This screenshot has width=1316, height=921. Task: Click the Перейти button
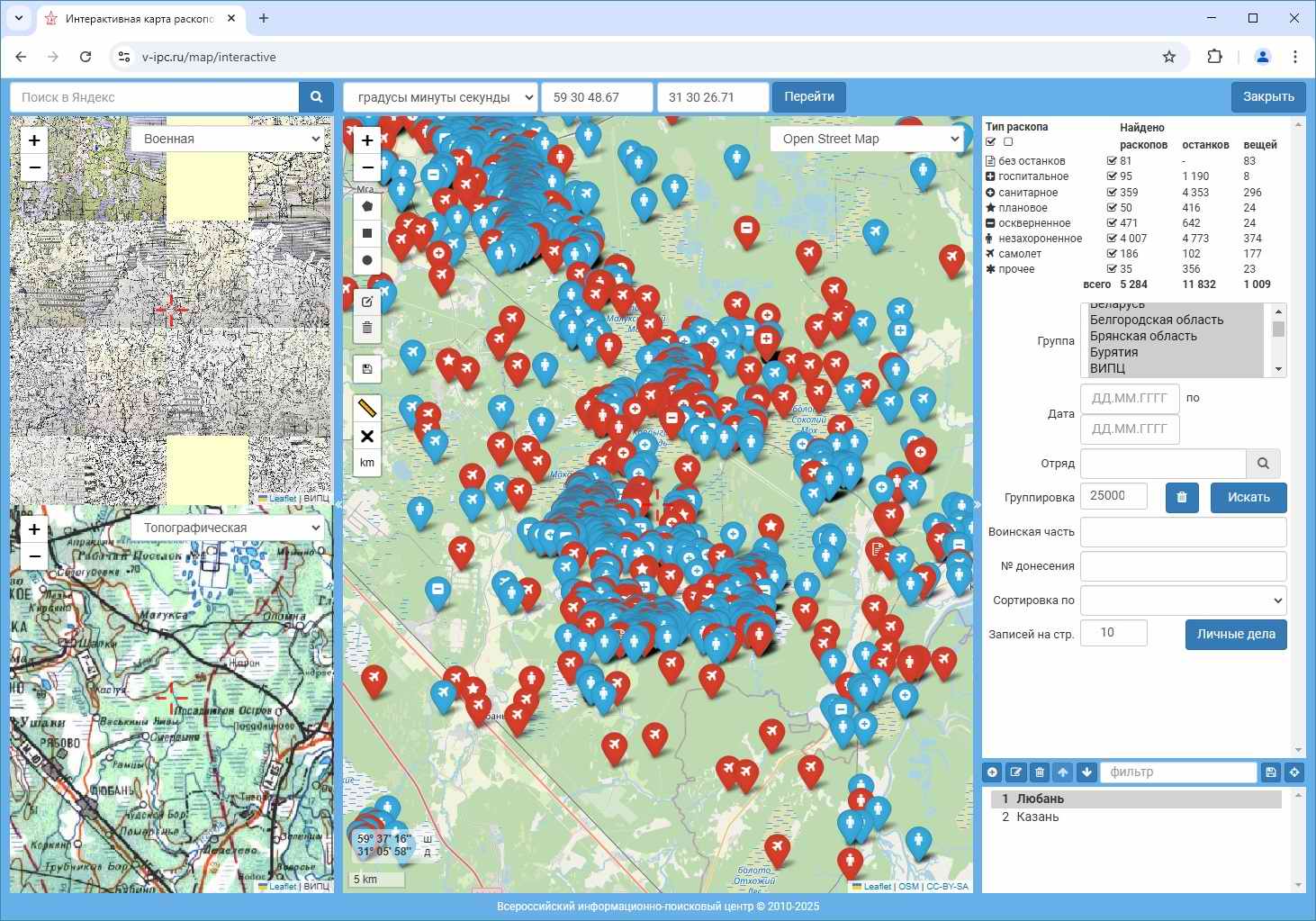(x=808, y=97)
